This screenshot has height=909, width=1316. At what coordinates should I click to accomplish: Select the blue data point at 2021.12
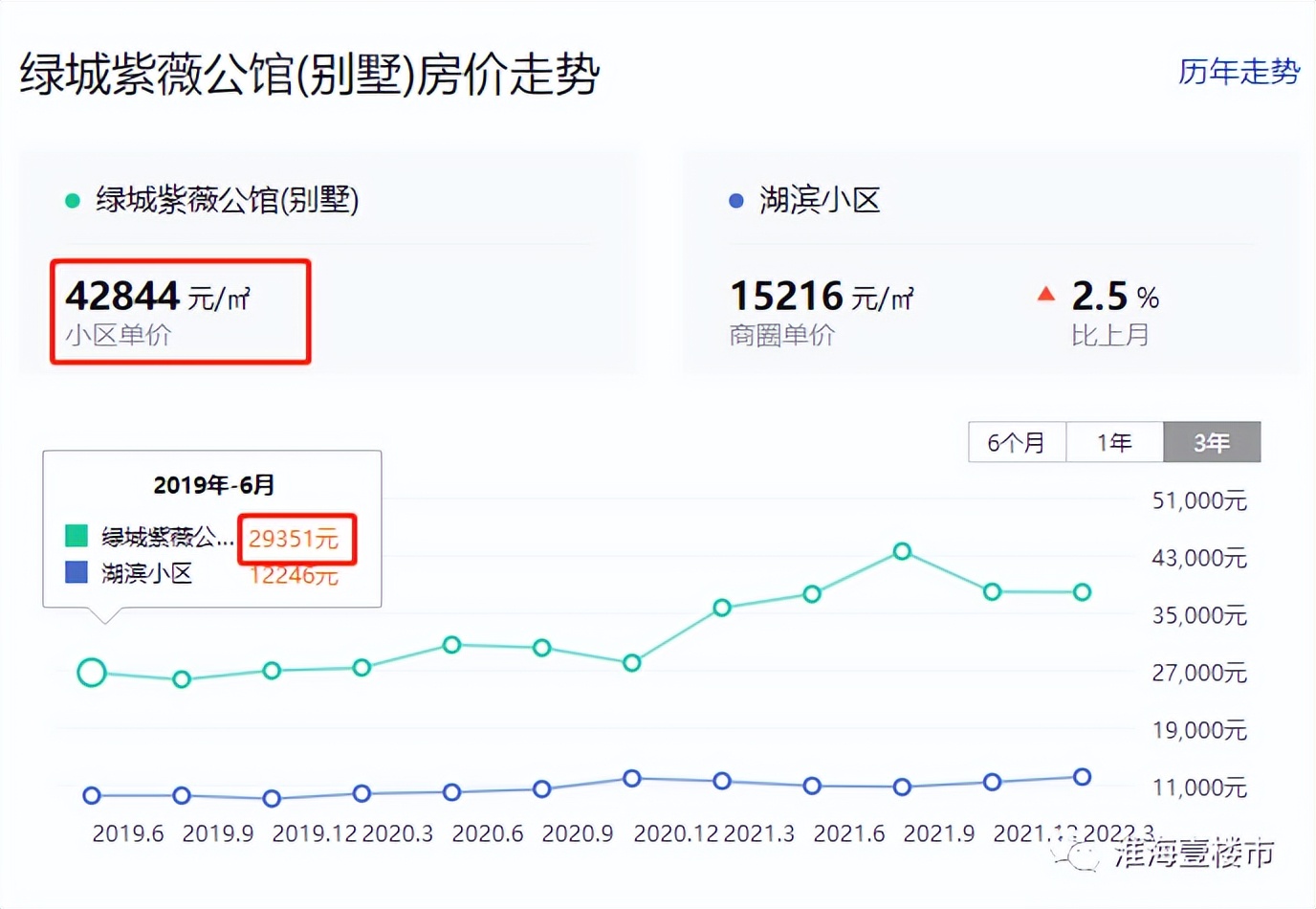point(992,782)
